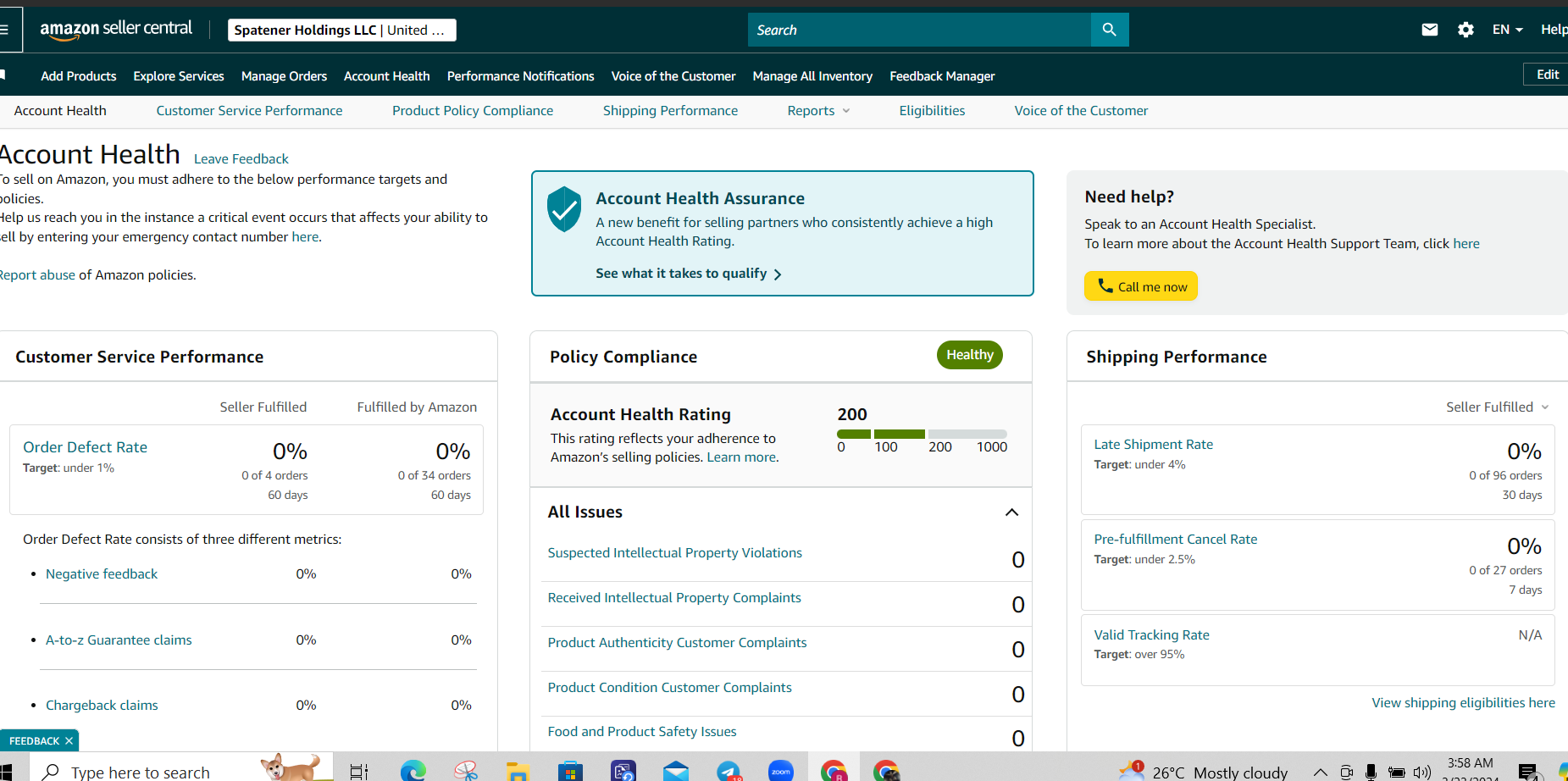Open the settings gear icon

coord(1465,30)
